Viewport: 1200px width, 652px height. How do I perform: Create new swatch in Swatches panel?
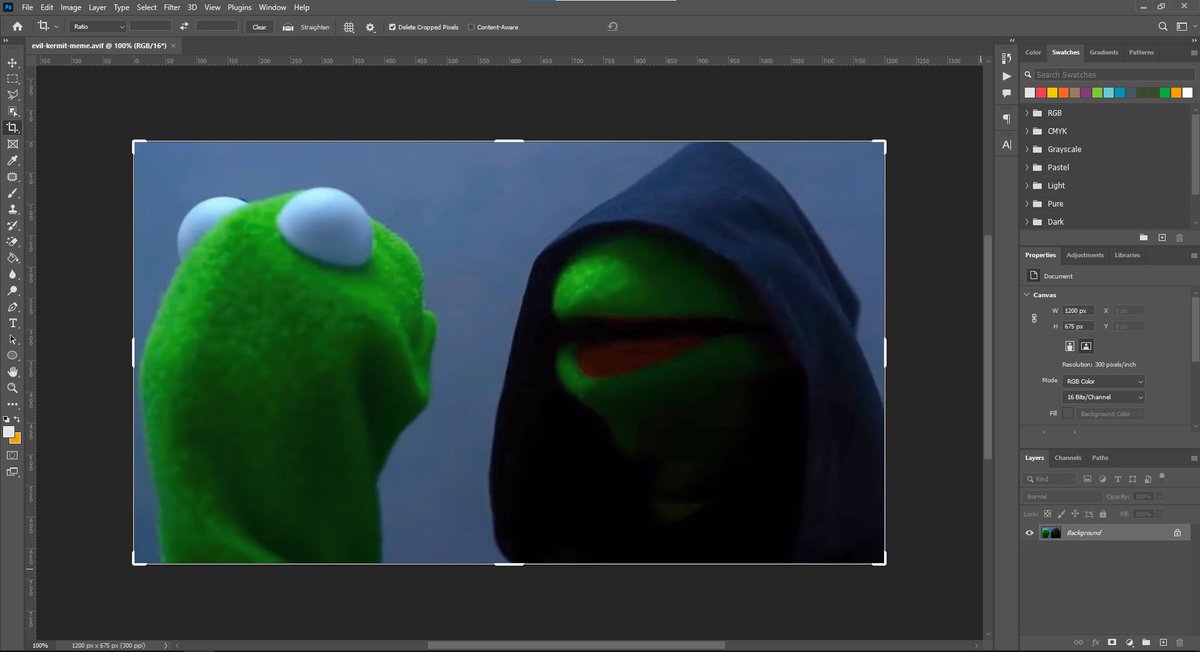point(1162,237)
